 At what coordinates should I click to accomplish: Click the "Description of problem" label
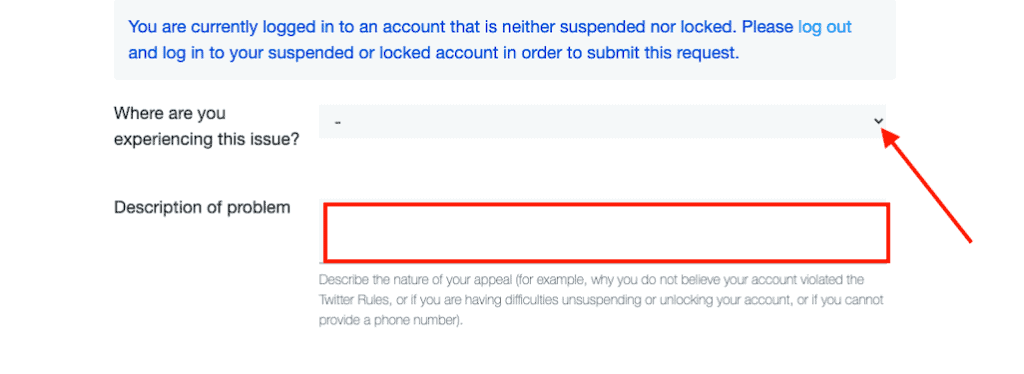[202, 208]
